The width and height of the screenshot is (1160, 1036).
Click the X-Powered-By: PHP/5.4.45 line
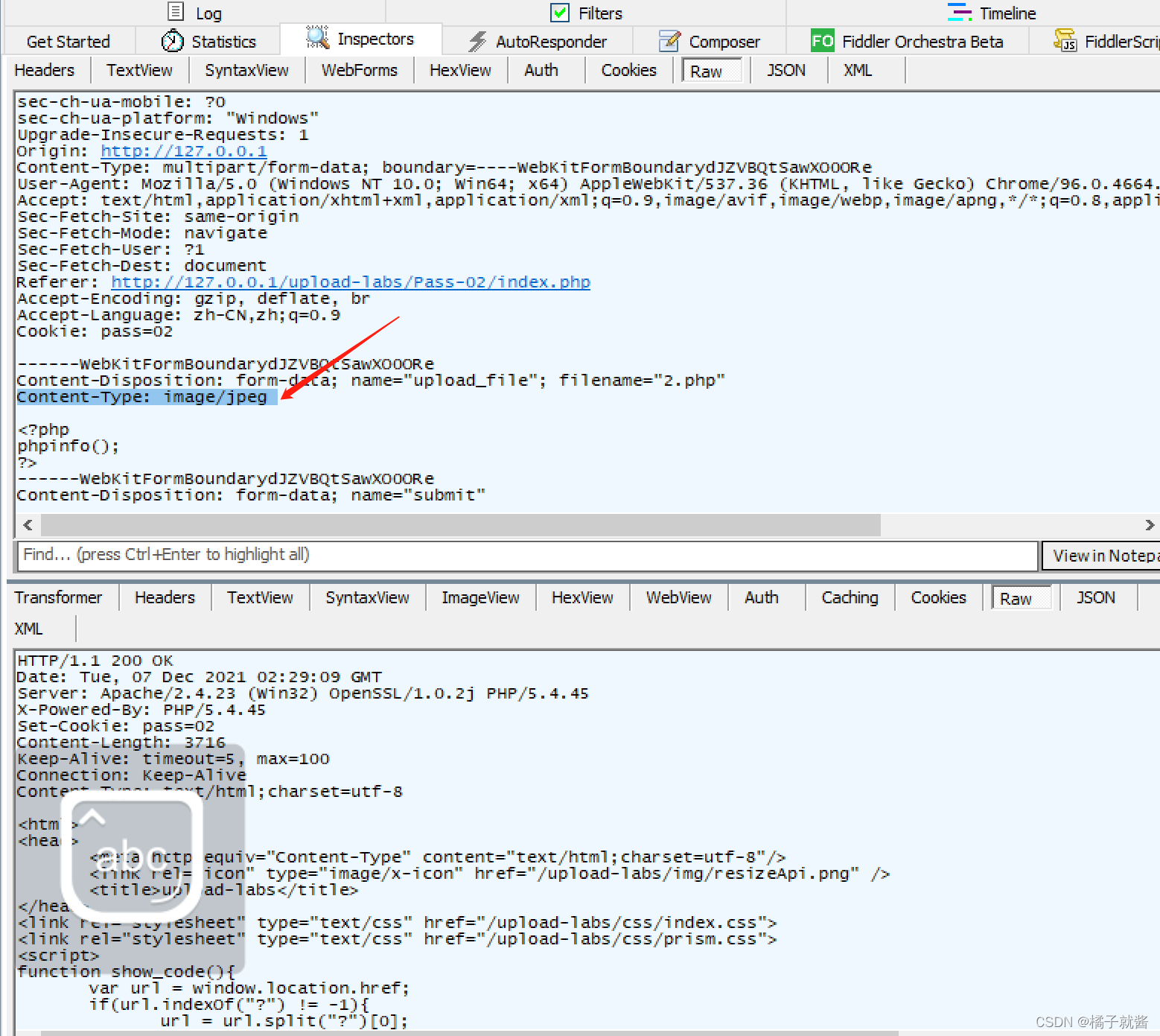click(141, 710)
